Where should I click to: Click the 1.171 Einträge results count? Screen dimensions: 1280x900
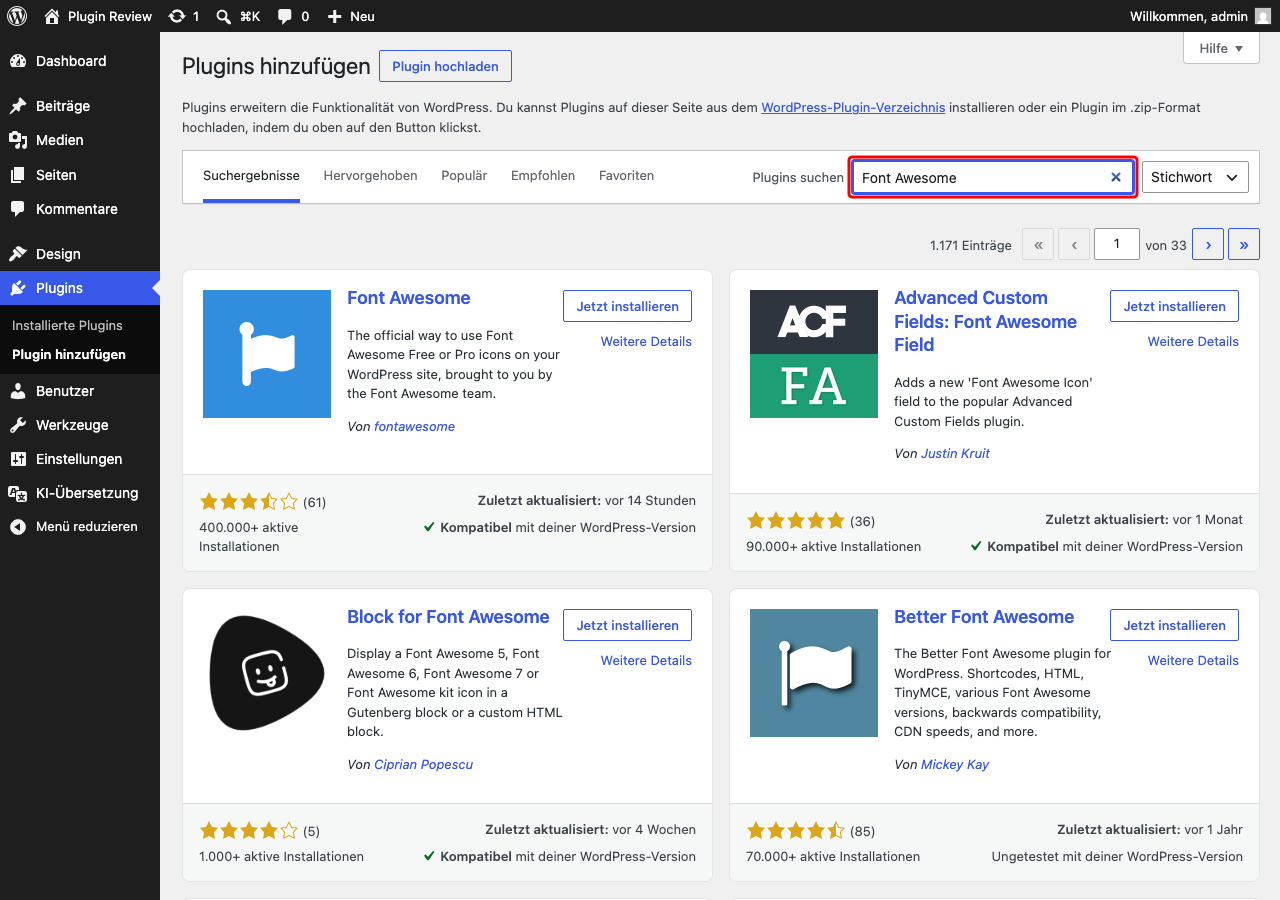click(x=970, y=245)
